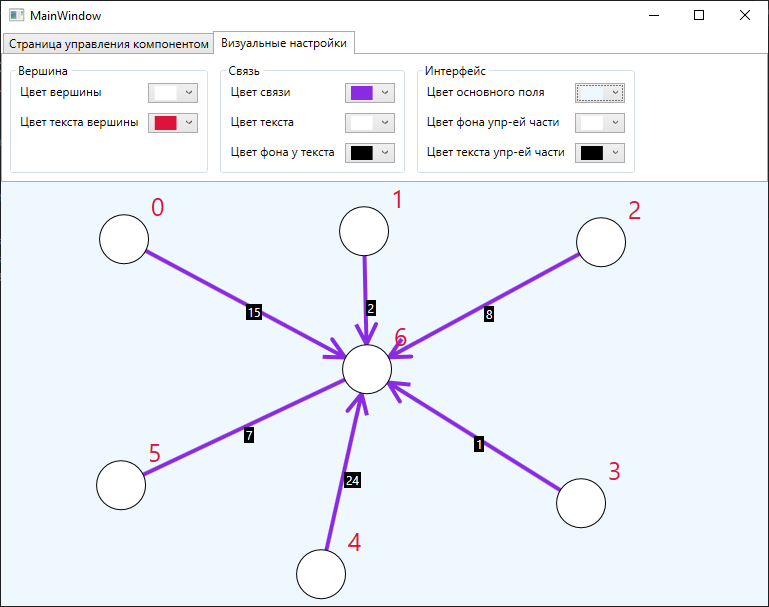Click the Цвет связи label
769x607 pixels.
point(260,92)
